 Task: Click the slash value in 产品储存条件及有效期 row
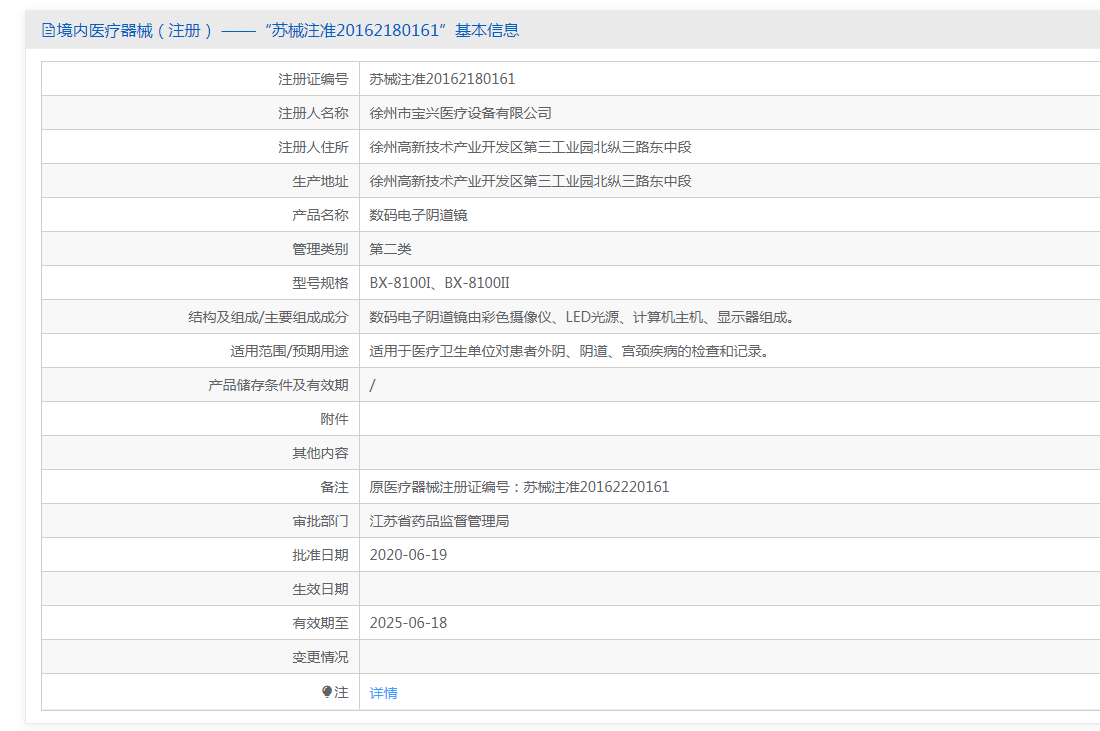[x=373, y=385]
